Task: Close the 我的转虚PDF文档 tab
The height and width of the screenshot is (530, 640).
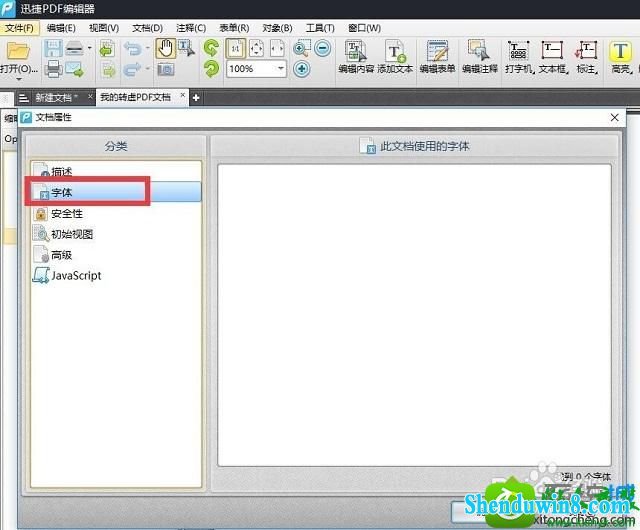Action: (x=182, y=95)
